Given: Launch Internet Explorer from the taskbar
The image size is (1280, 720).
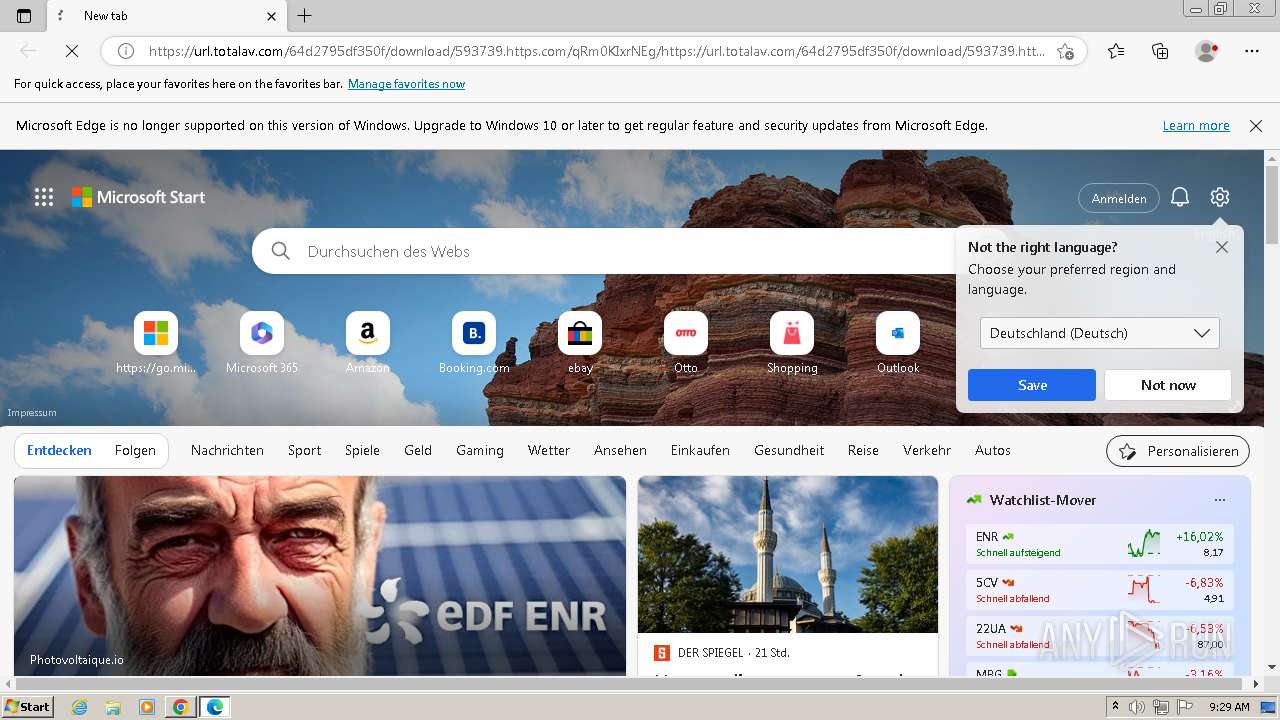Looking at the screenshot, I should pos(80,707).
